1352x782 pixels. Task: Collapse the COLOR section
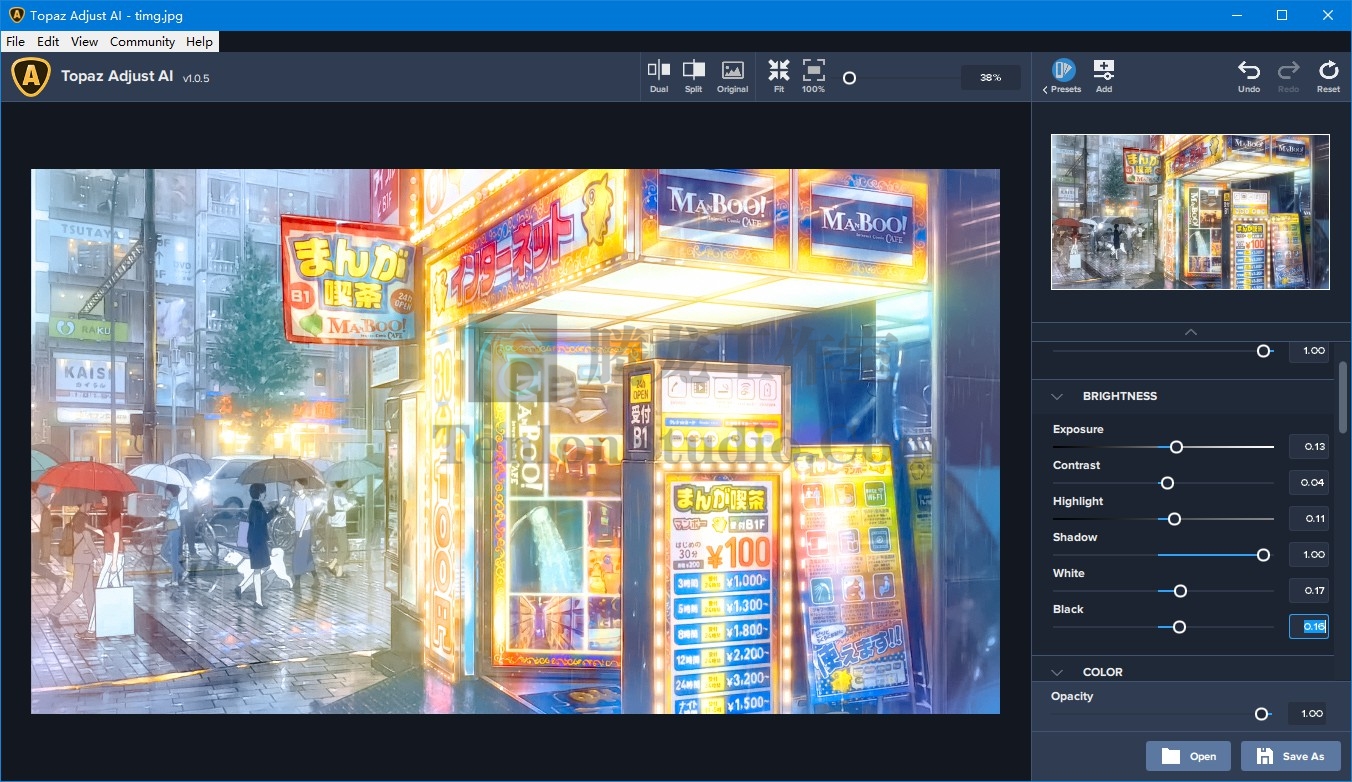coord(1057,672)
